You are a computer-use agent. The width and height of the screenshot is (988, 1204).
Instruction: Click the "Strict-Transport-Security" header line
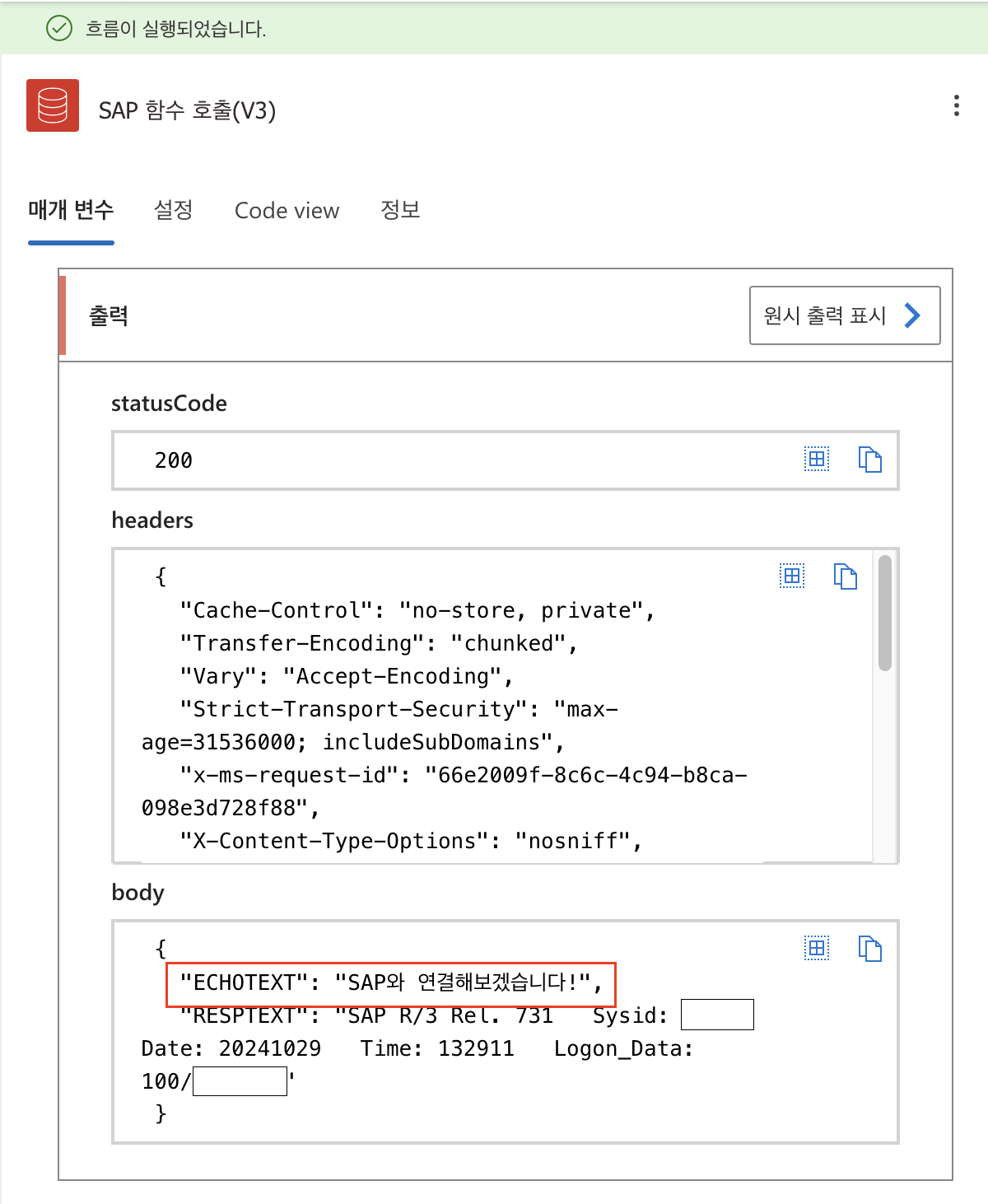(x=380, y=726)
